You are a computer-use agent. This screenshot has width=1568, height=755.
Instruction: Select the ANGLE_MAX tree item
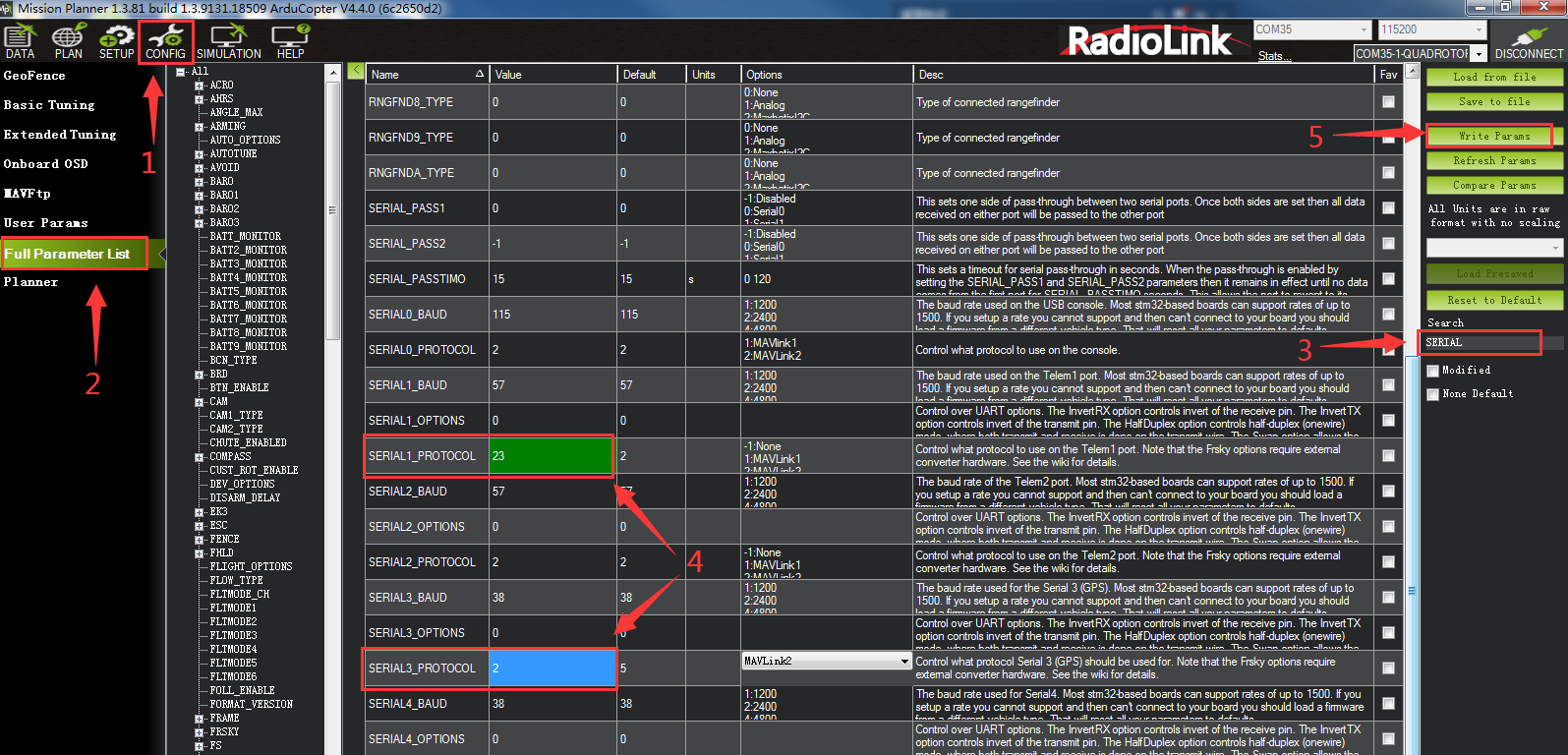pyautogui.click(x=236, y=113)
